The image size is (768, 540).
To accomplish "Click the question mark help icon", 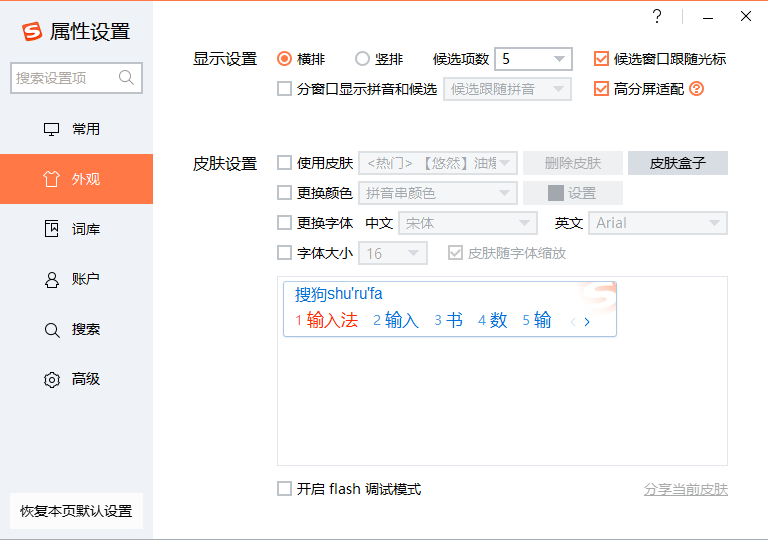I will [657, 17].
